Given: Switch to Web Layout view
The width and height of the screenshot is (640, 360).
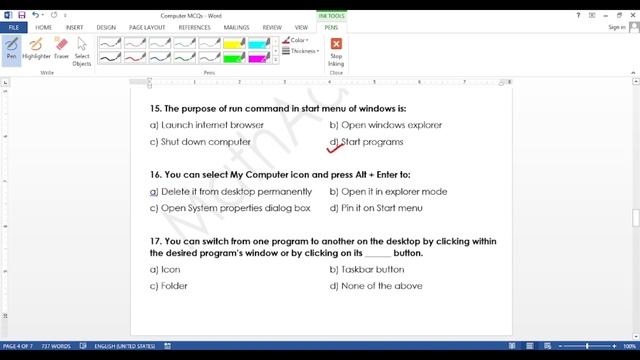Looking at the screenshot, I should (547, 346).
